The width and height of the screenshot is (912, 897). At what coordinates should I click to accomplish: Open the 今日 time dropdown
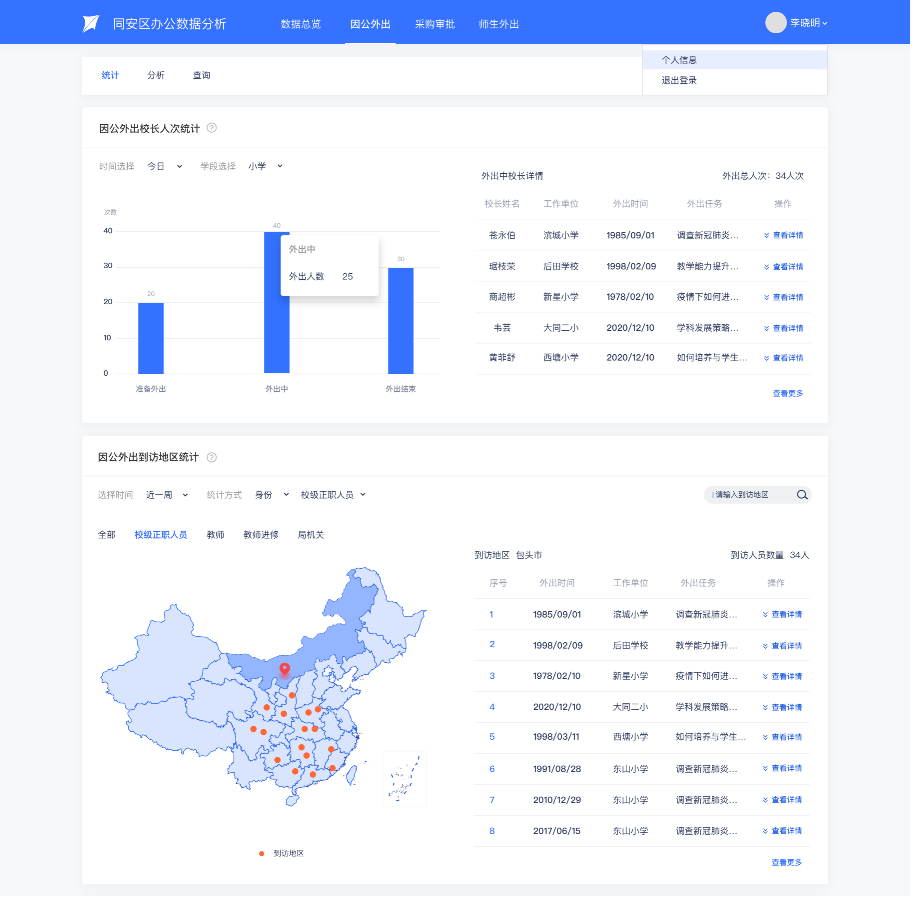(x=165, y=166)
